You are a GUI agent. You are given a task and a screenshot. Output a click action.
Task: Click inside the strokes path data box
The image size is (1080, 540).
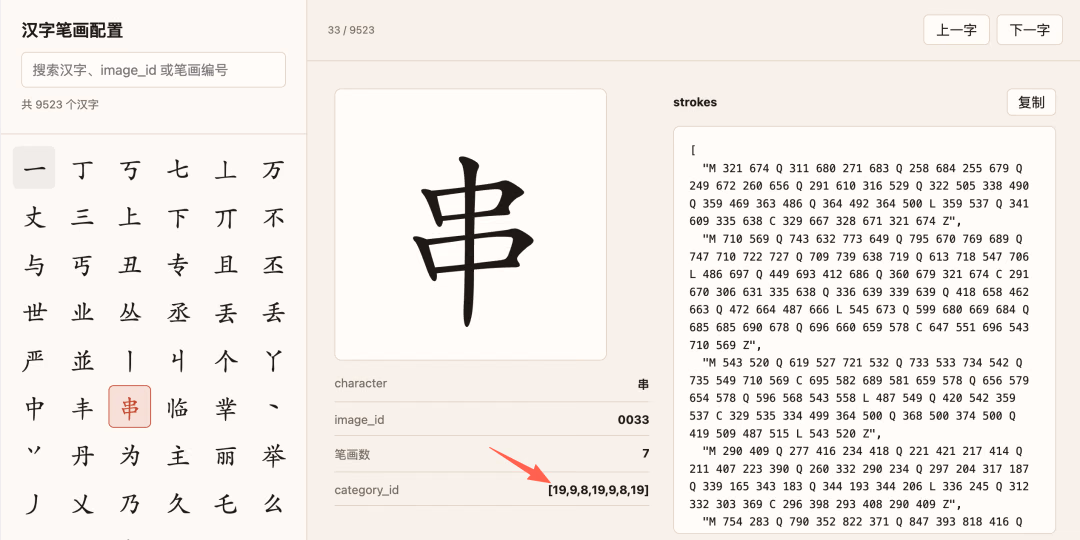coord(864,330)
